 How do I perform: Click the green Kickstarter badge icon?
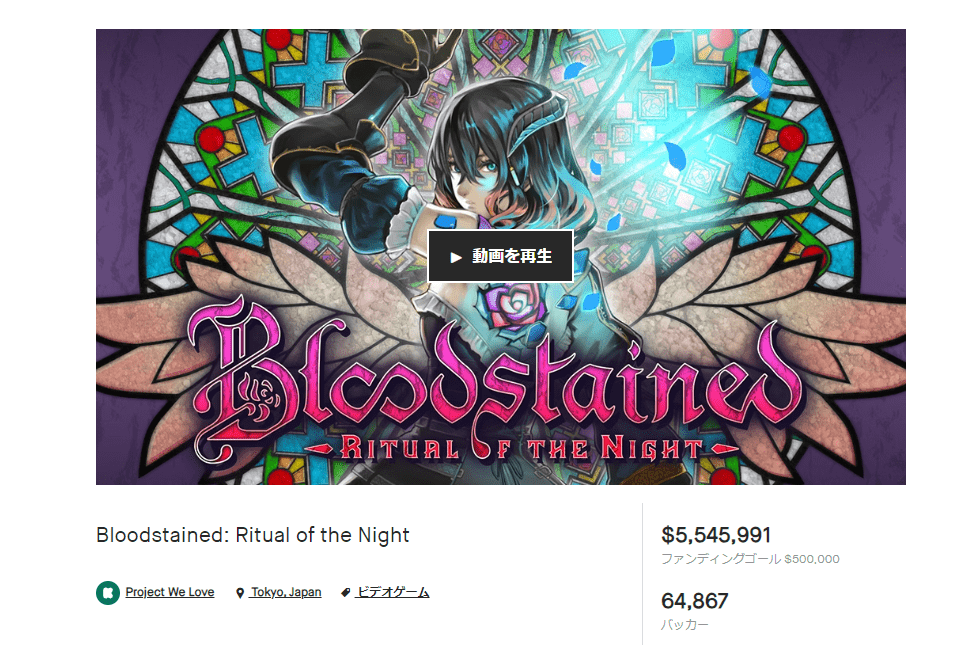point(108,592)
